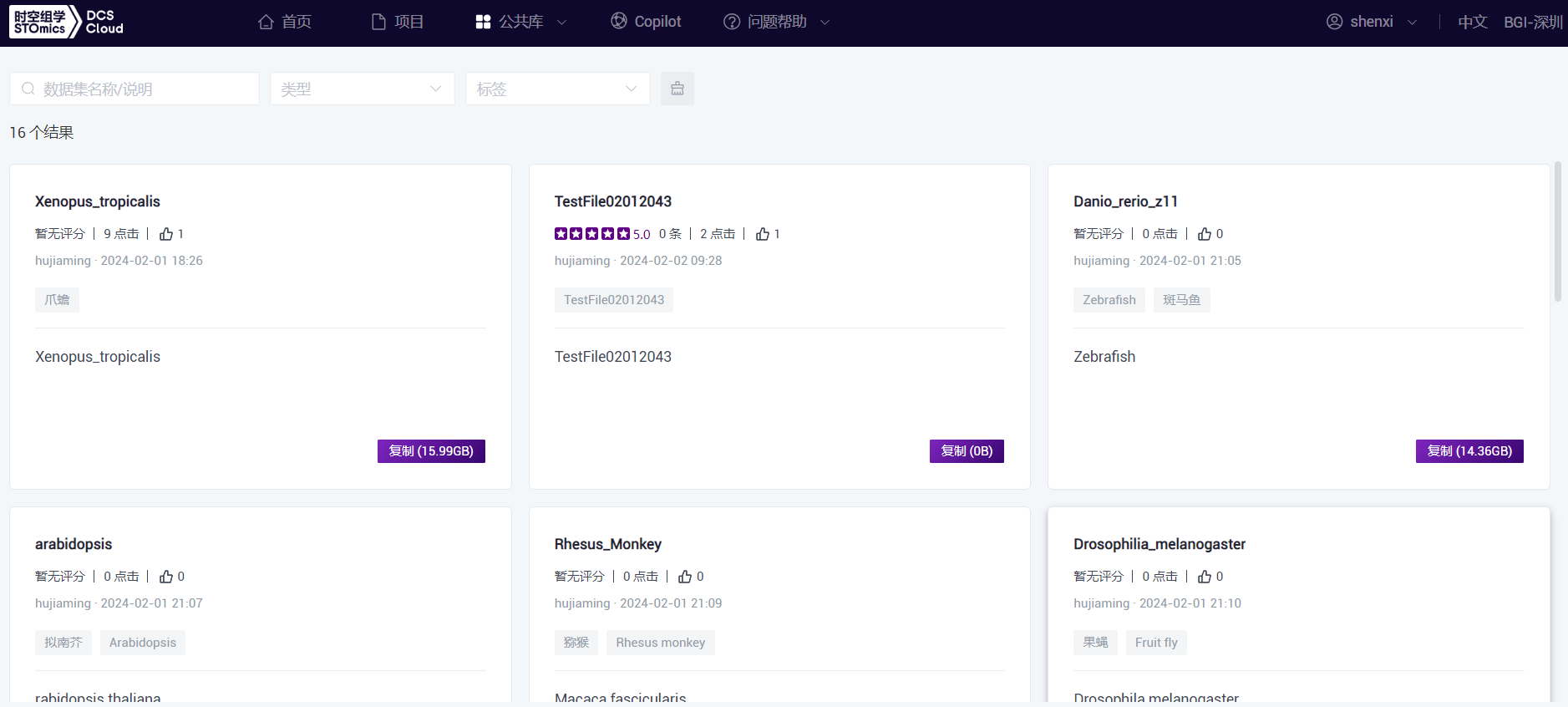Like the arabidopsis dataset thumbs-up
1568x707 pixels.
pos(166,577)
